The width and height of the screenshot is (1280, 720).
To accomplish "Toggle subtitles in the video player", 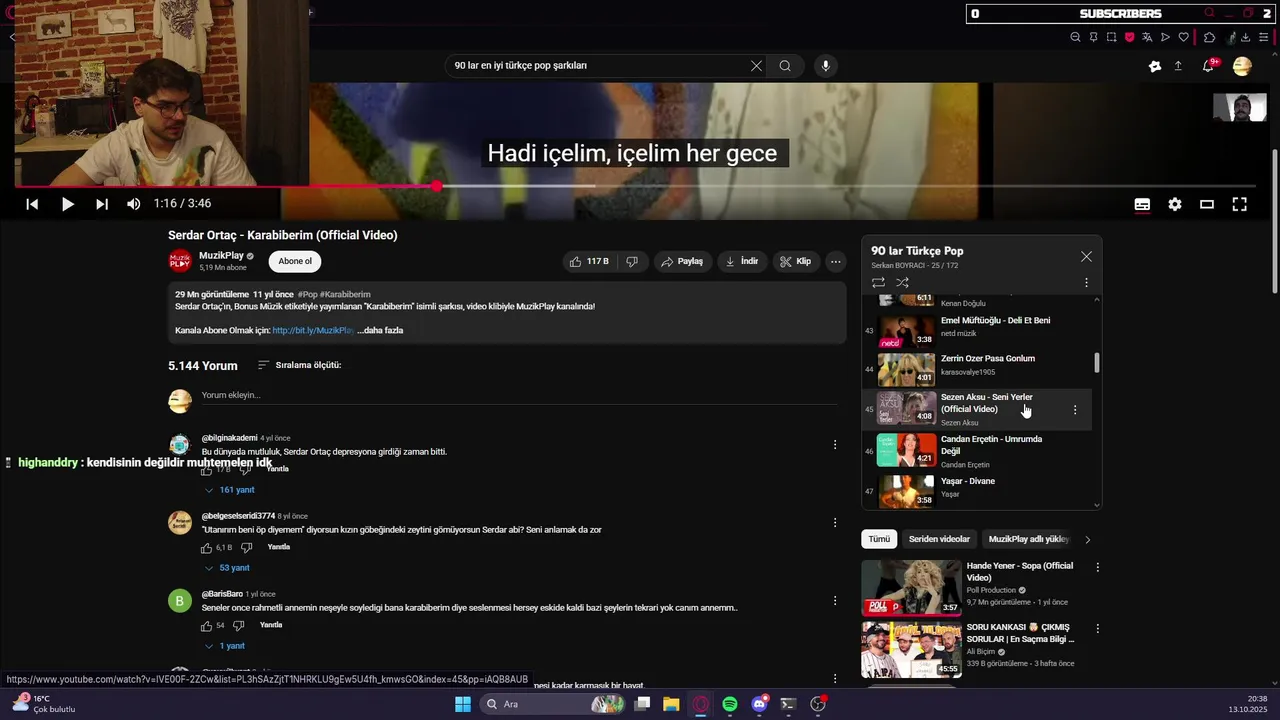I will [x=1142, y=204].
